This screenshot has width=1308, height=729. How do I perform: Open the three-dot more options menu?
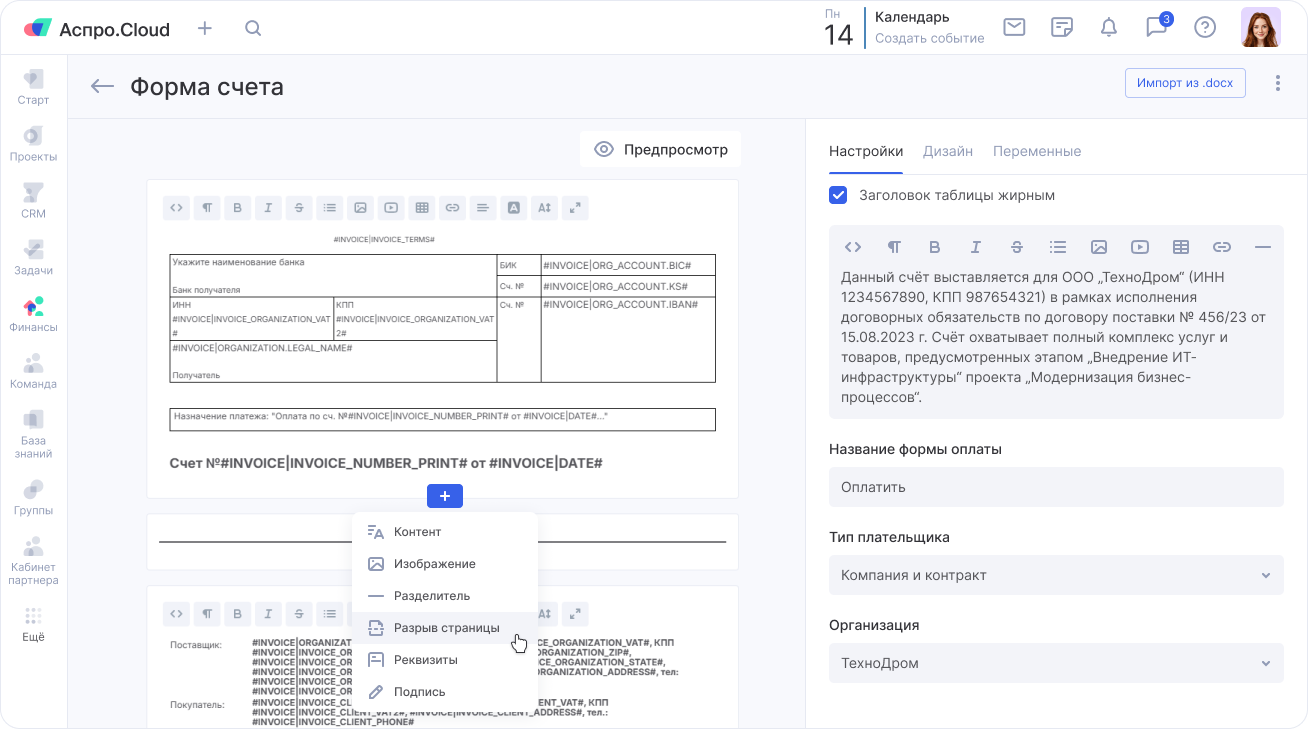[x=1277, y=83]
